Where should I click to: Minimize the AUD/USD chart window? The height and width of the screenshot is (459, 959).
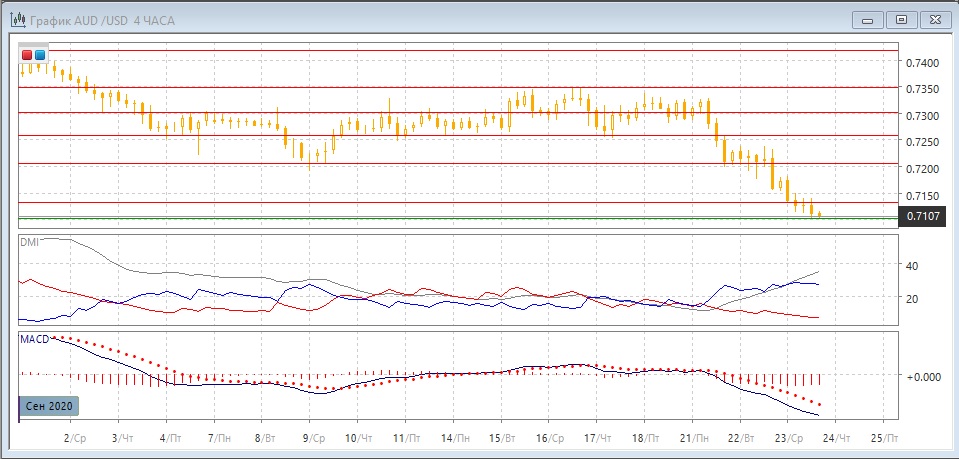click(x=868, y=19)
